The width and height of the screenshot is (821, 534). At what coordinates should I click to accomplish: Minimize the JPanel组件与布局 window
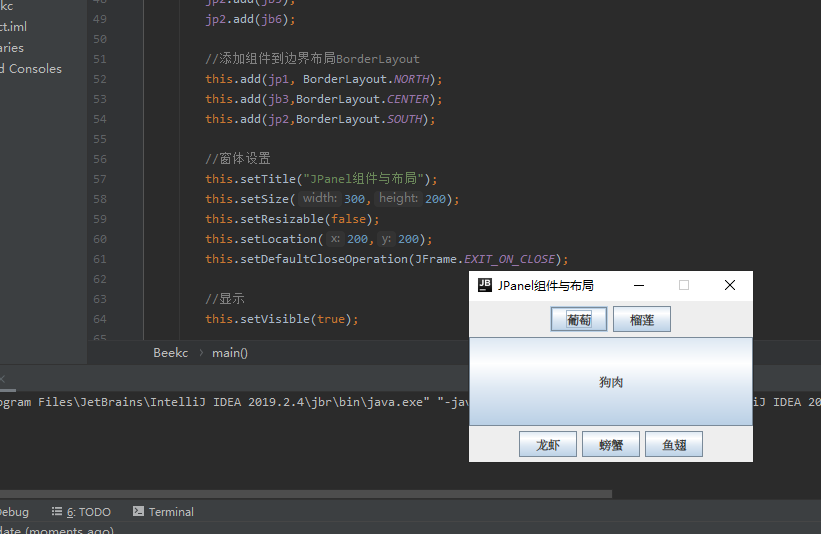tap(637, 285)
